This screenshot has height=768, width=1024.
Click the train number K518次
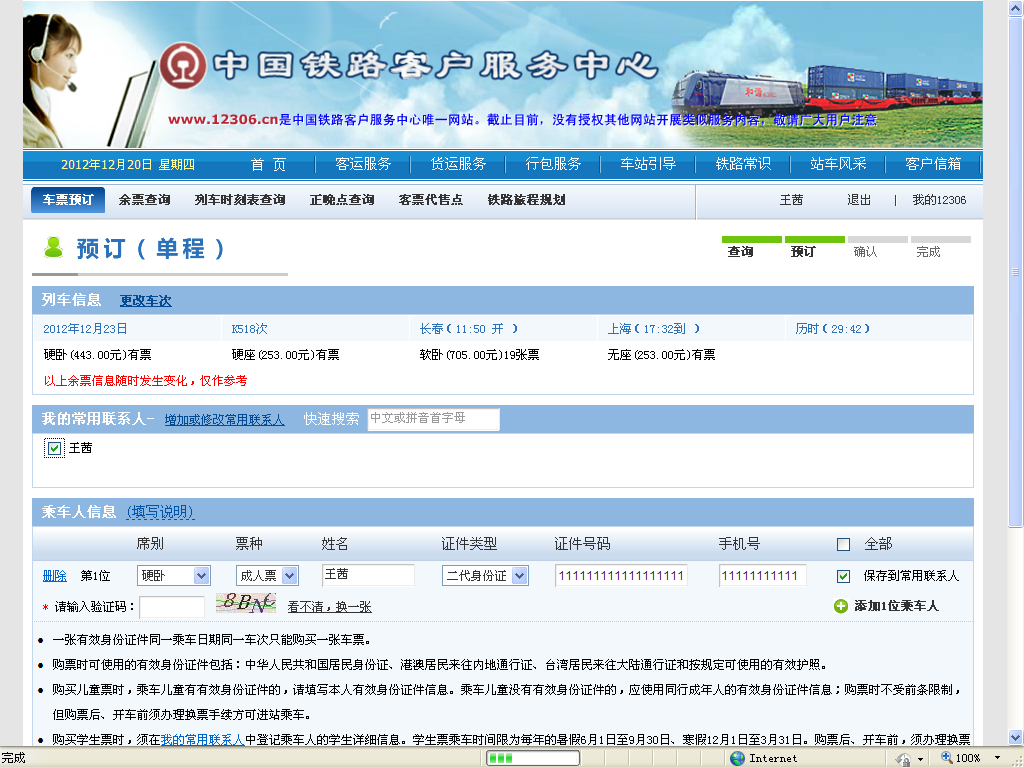point(249,329)
